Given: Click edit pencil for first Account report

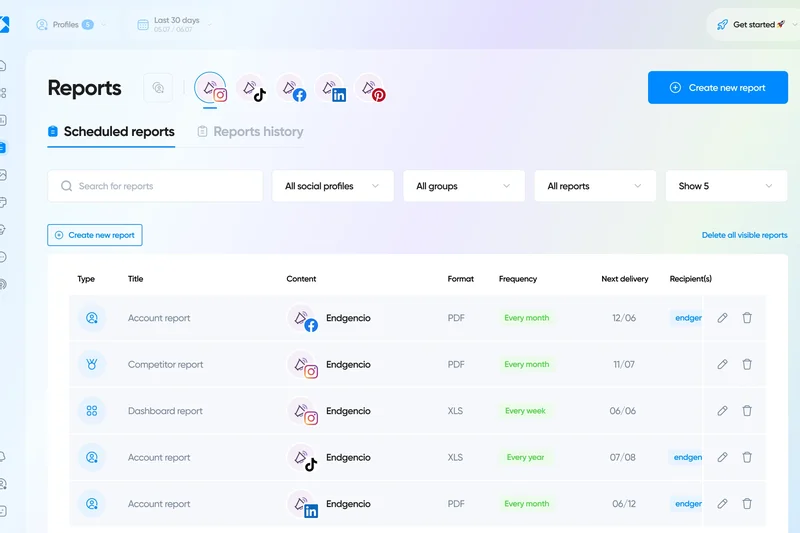Looking at the screenshot, I should 723,318.
